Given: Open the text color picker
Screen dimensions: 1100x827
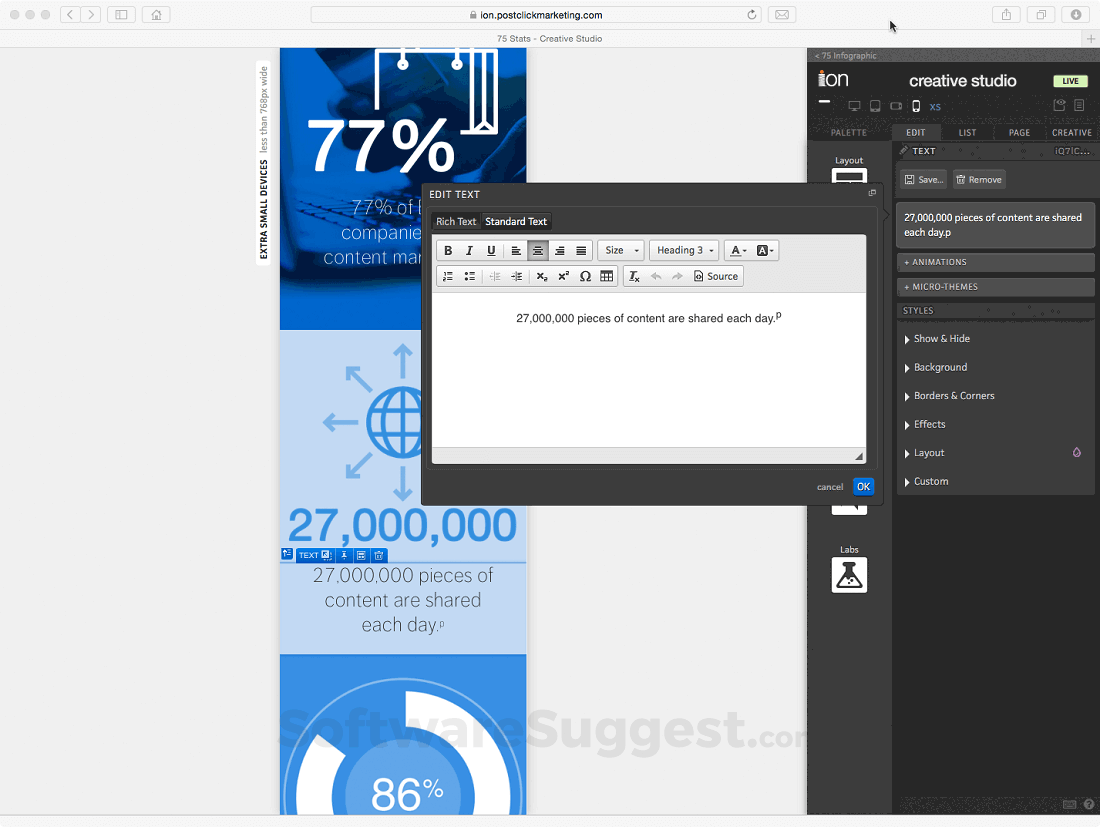Looking at the screenshot, I should (x=738, y=251).
